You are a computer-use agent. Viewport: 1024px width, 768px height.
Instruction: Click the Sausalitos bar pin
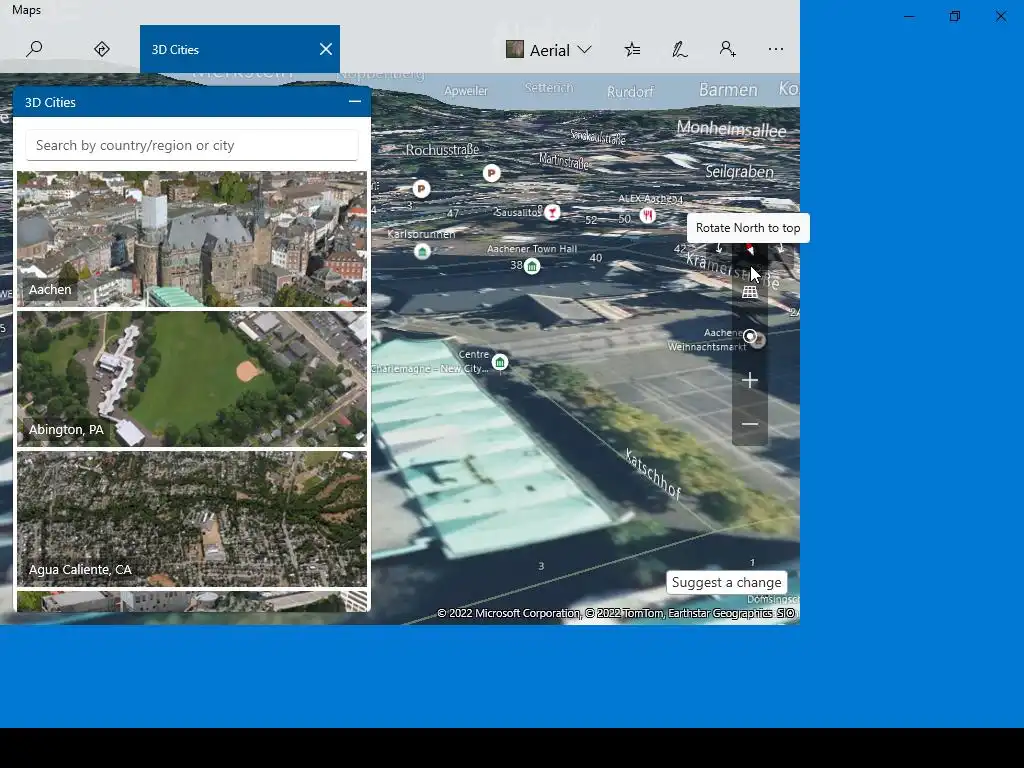[552, 212]
